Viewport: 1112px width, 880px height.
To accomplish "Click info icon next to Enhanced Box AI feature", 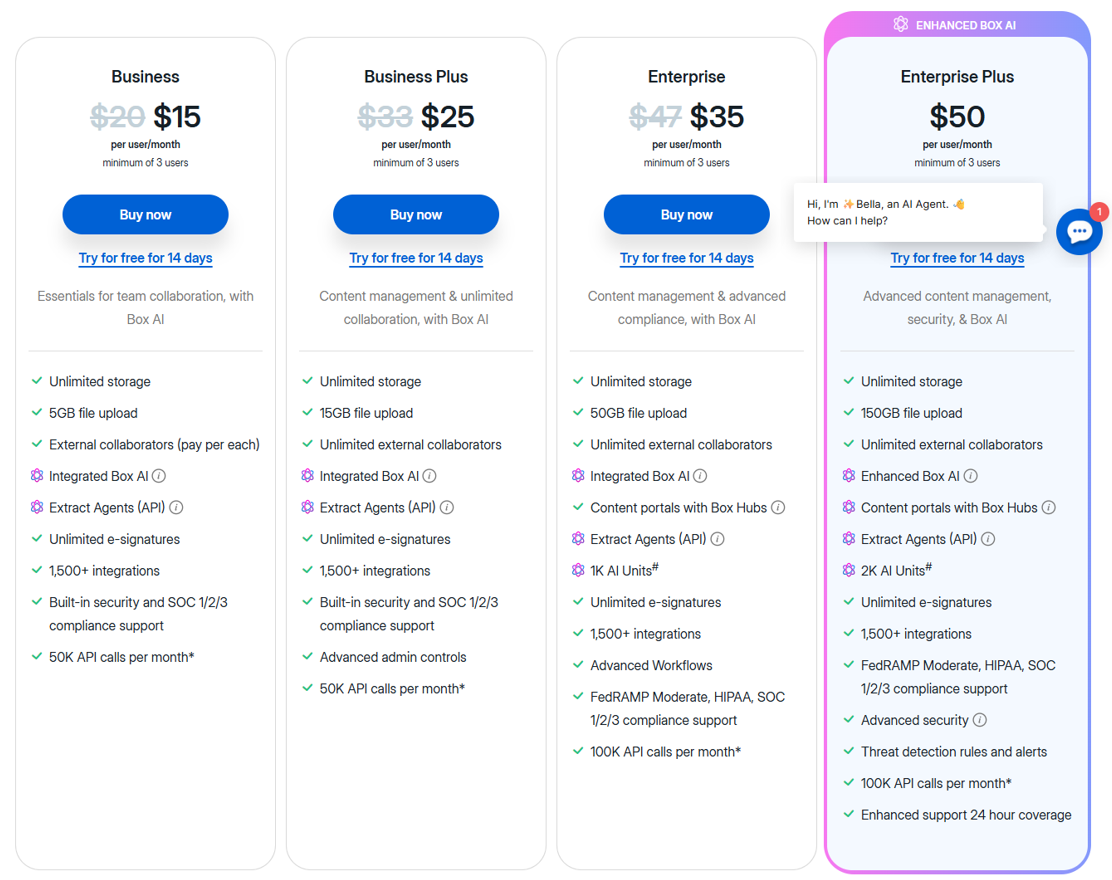I will pos(971,476).
